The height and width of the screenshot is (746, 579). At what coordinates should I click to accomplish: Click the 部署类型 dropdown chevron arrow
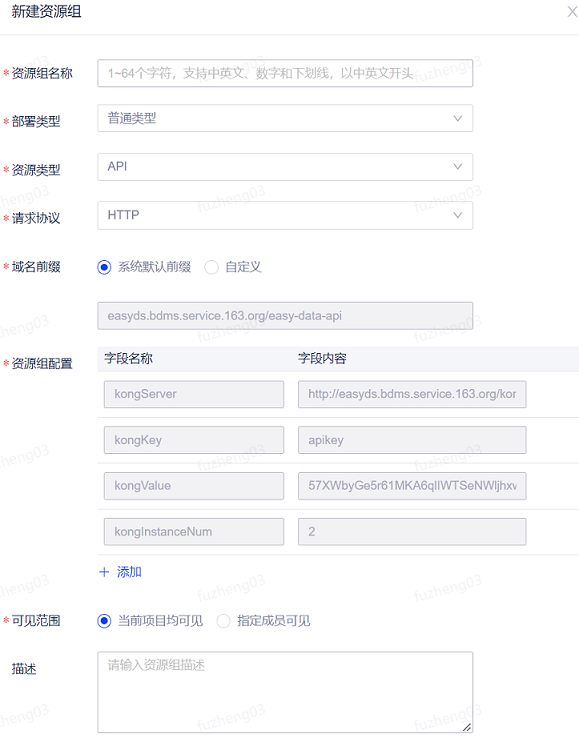[x=457, y=118]
